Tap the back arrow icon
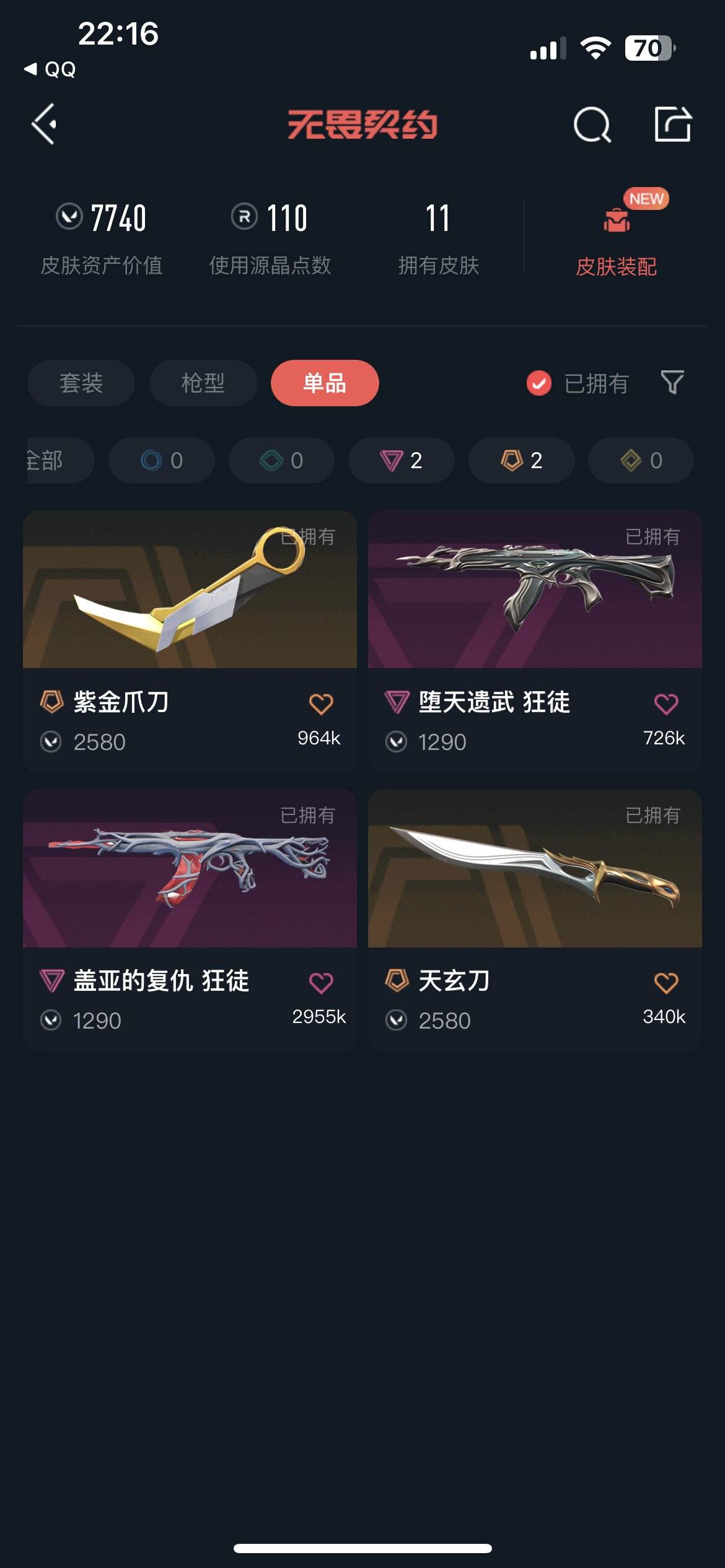This screenshot has height=1568, width=725. [x=44, y=124]
